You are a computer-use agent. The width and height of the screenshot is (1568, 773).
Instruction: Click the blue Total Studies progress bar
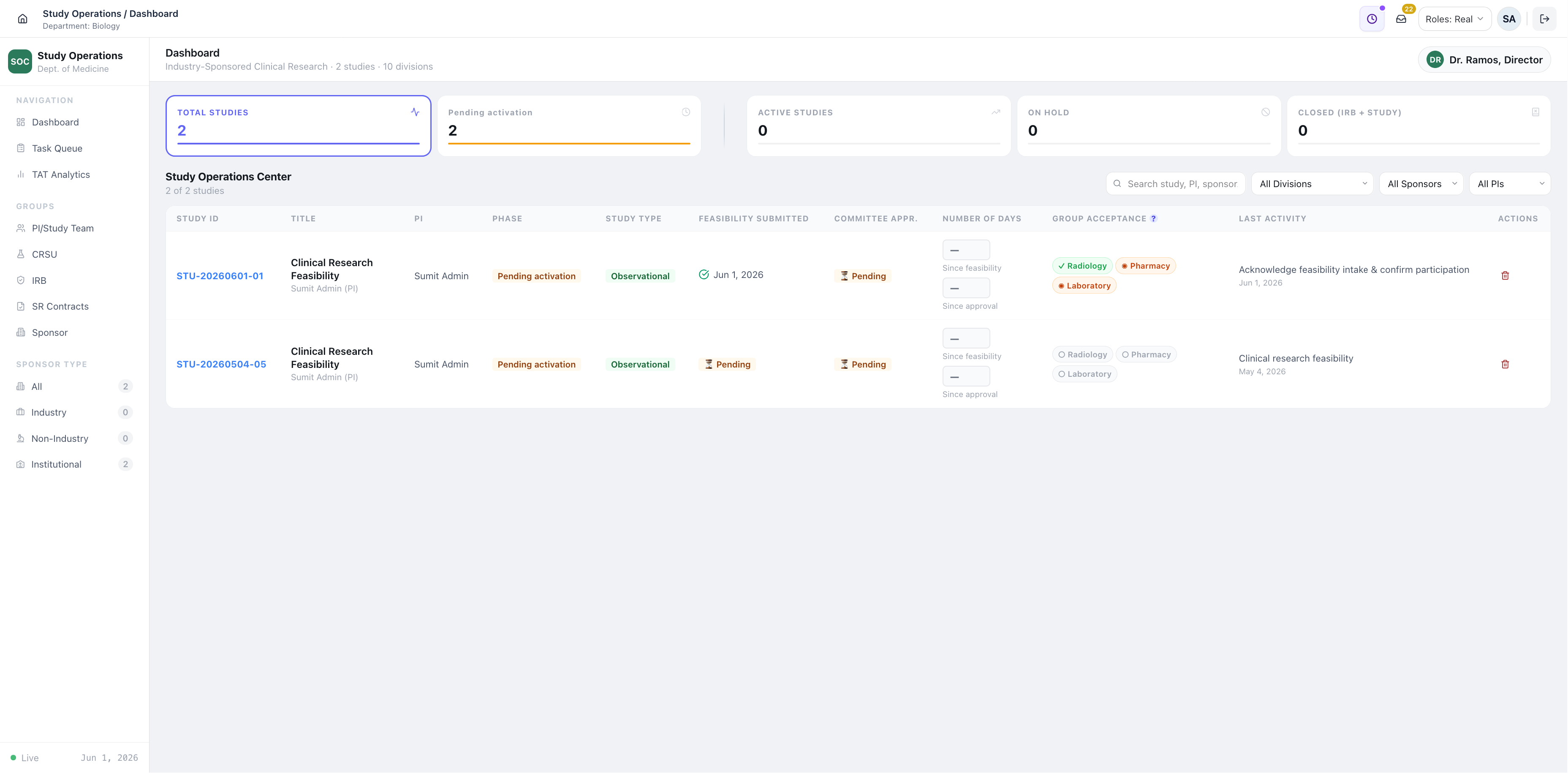click(298, 144)
